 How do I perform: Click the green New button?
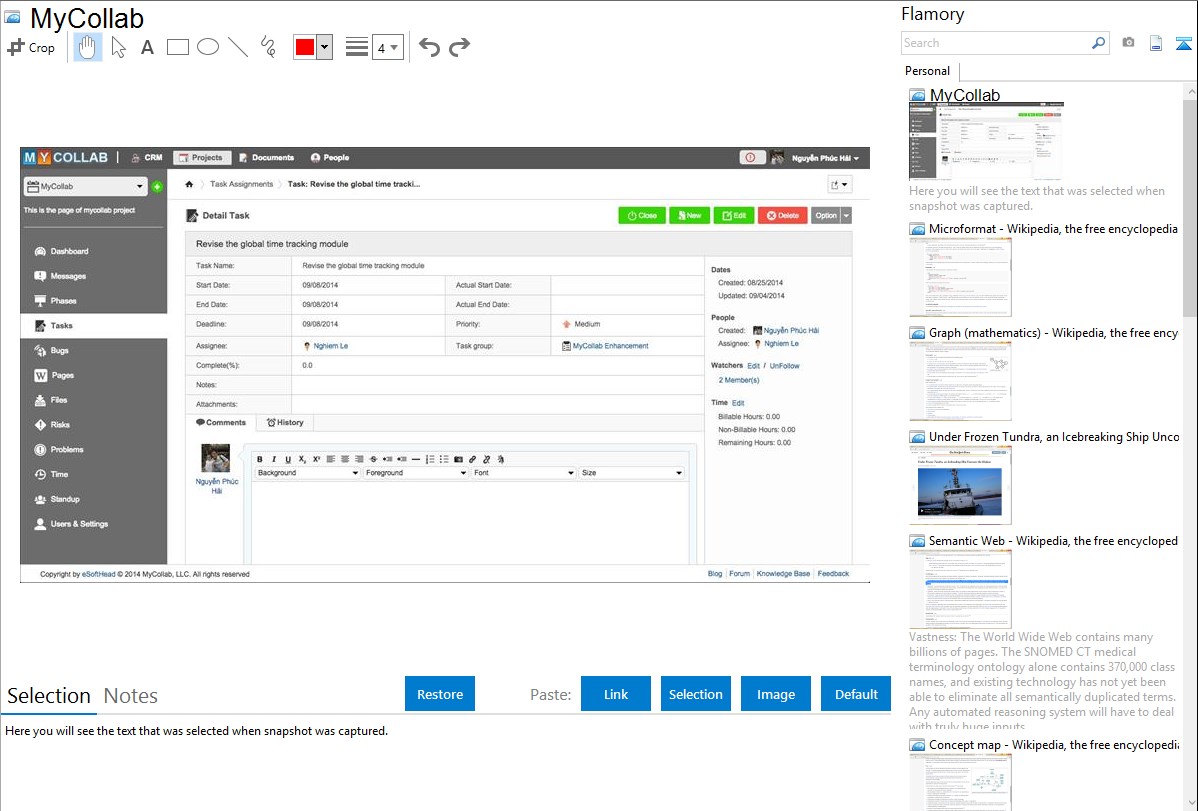click(x=688, y=216)
